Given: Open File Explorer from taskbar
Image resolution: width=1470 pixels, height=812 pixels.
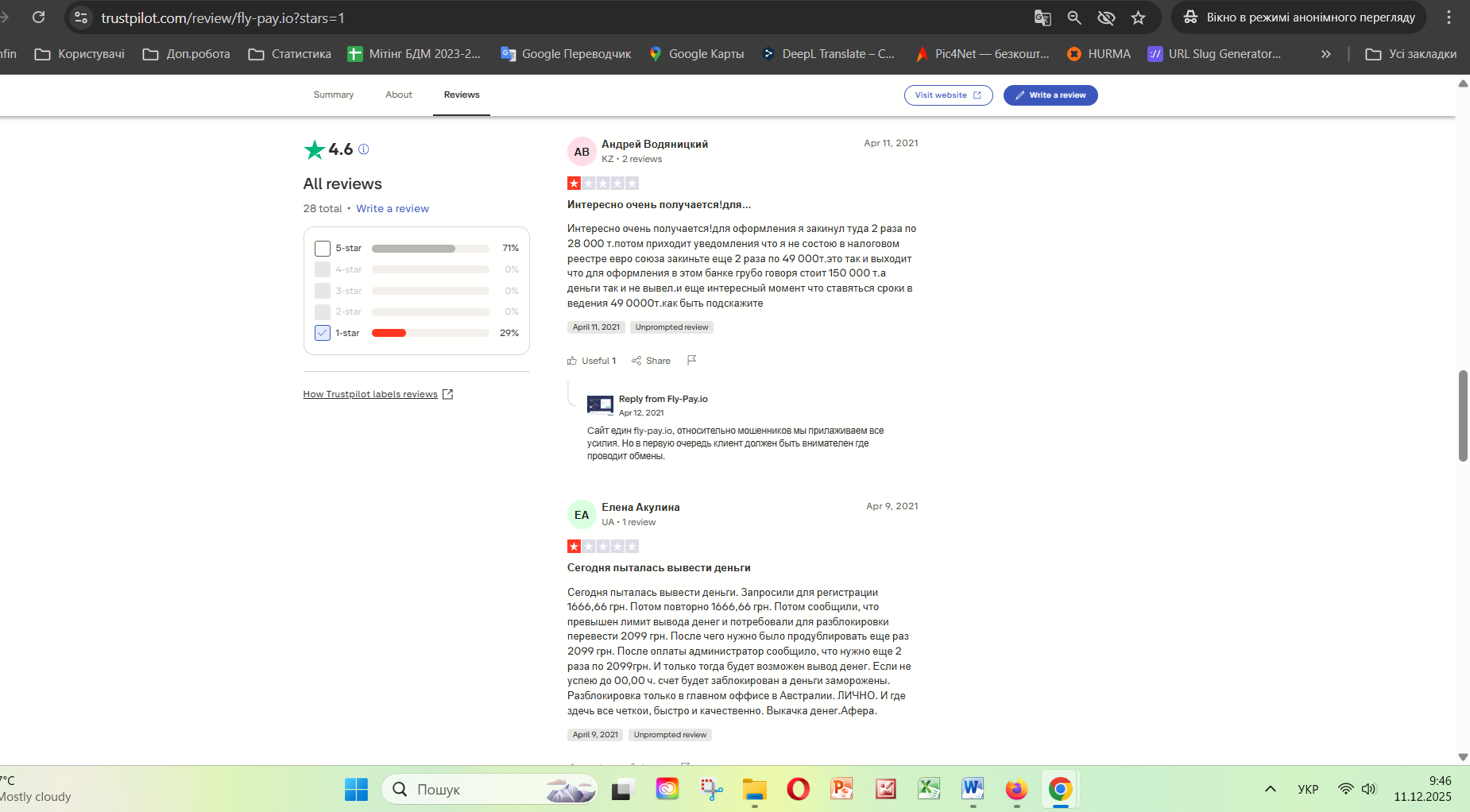Looking at the screenshot, I should point(754,789).
